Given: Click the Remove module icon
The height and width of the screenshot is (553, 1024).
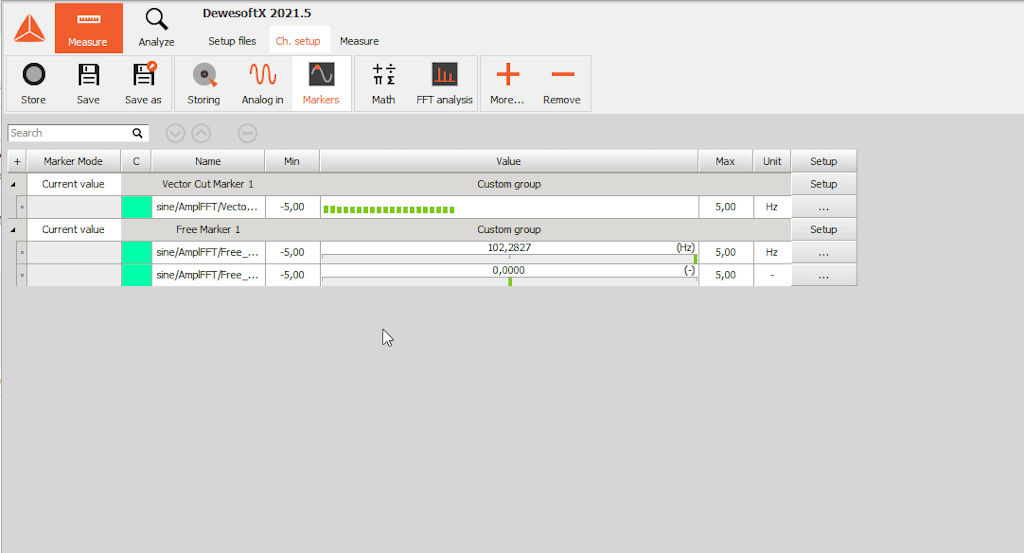Looking at the screenshot, I should pos(562,84).
